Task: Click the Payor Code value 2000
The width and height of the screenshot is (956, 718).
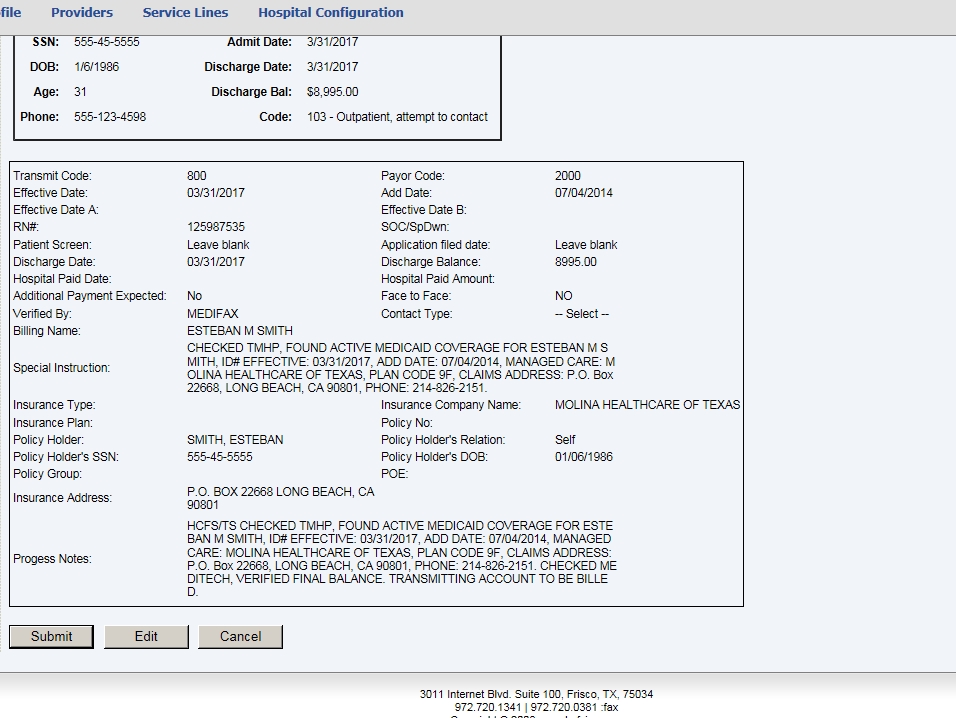Action: click(567, 176)
